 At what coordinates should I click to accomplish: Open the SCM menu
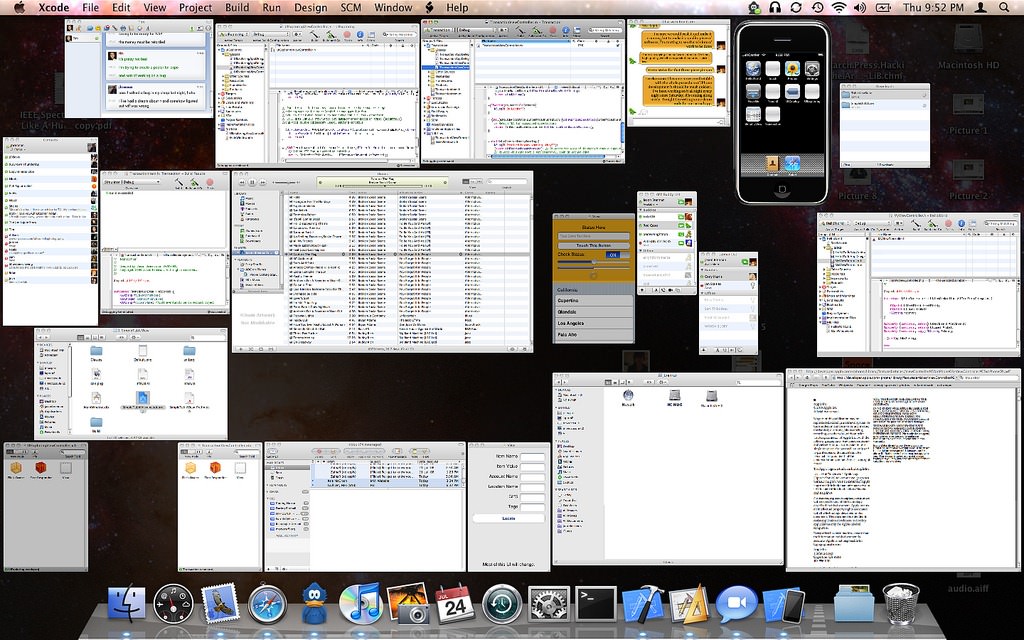(x=350, y=7)
